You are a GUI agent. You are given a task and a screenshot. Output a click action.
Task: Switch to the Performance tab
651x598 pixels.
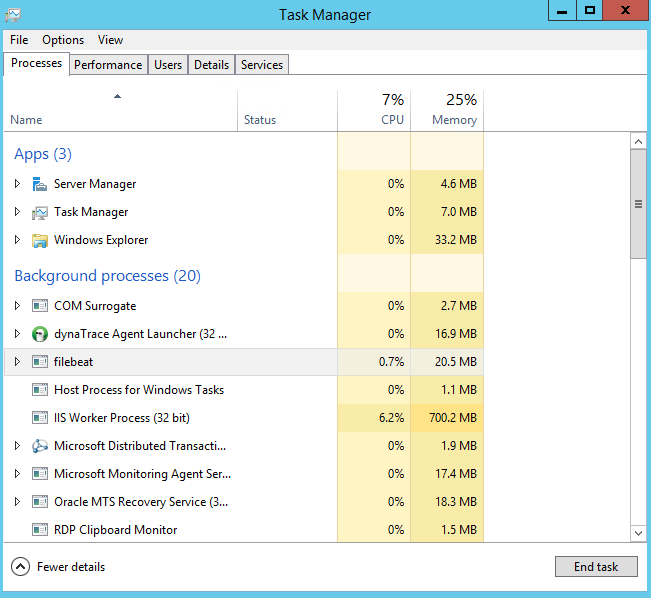[108, 65]
